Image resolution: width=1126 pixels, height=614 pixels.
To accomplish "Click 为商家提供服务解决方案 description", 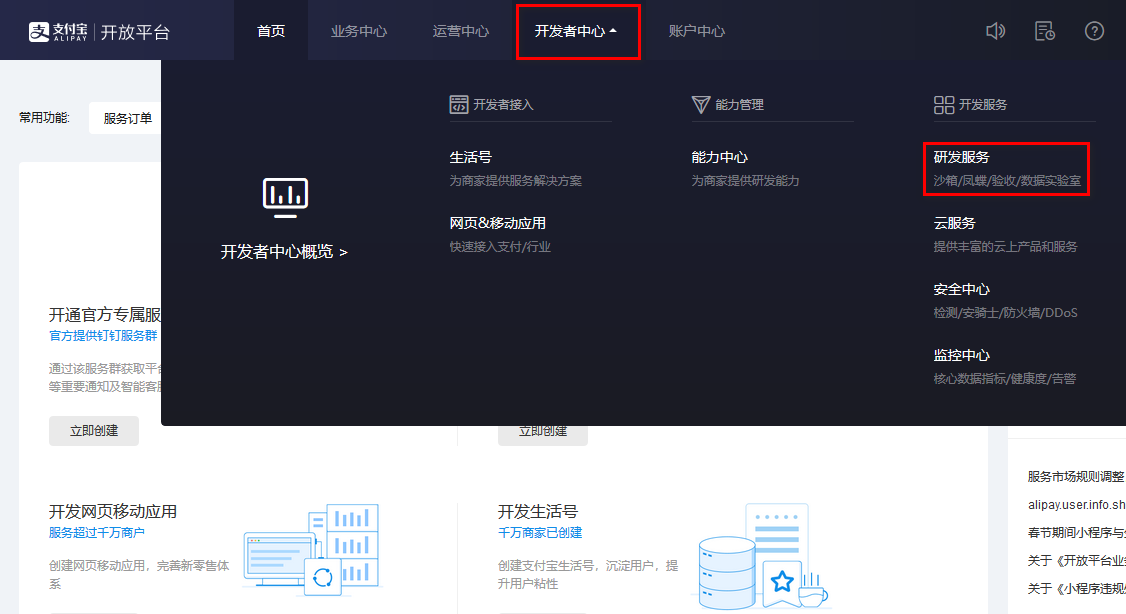I will tap(516, 181).
